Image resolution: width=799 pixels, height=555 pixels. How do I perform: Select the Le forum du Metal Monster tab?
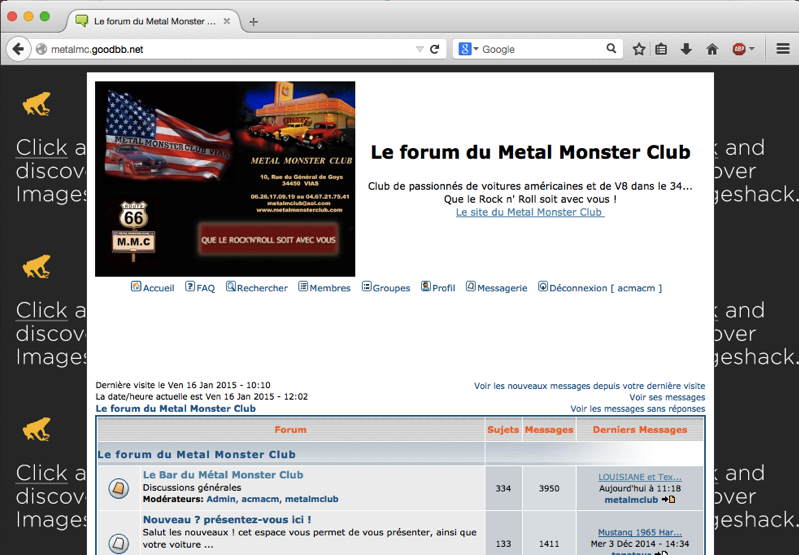[x=153, y=21]
